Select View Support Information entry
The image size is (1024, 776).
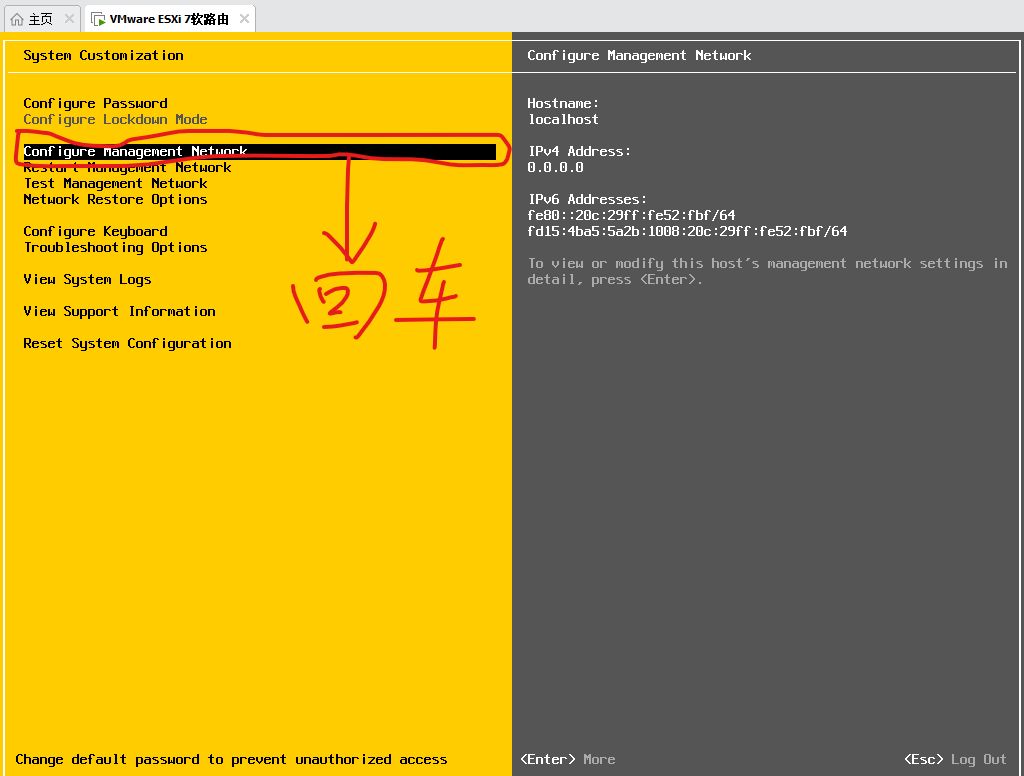[119, 312]
